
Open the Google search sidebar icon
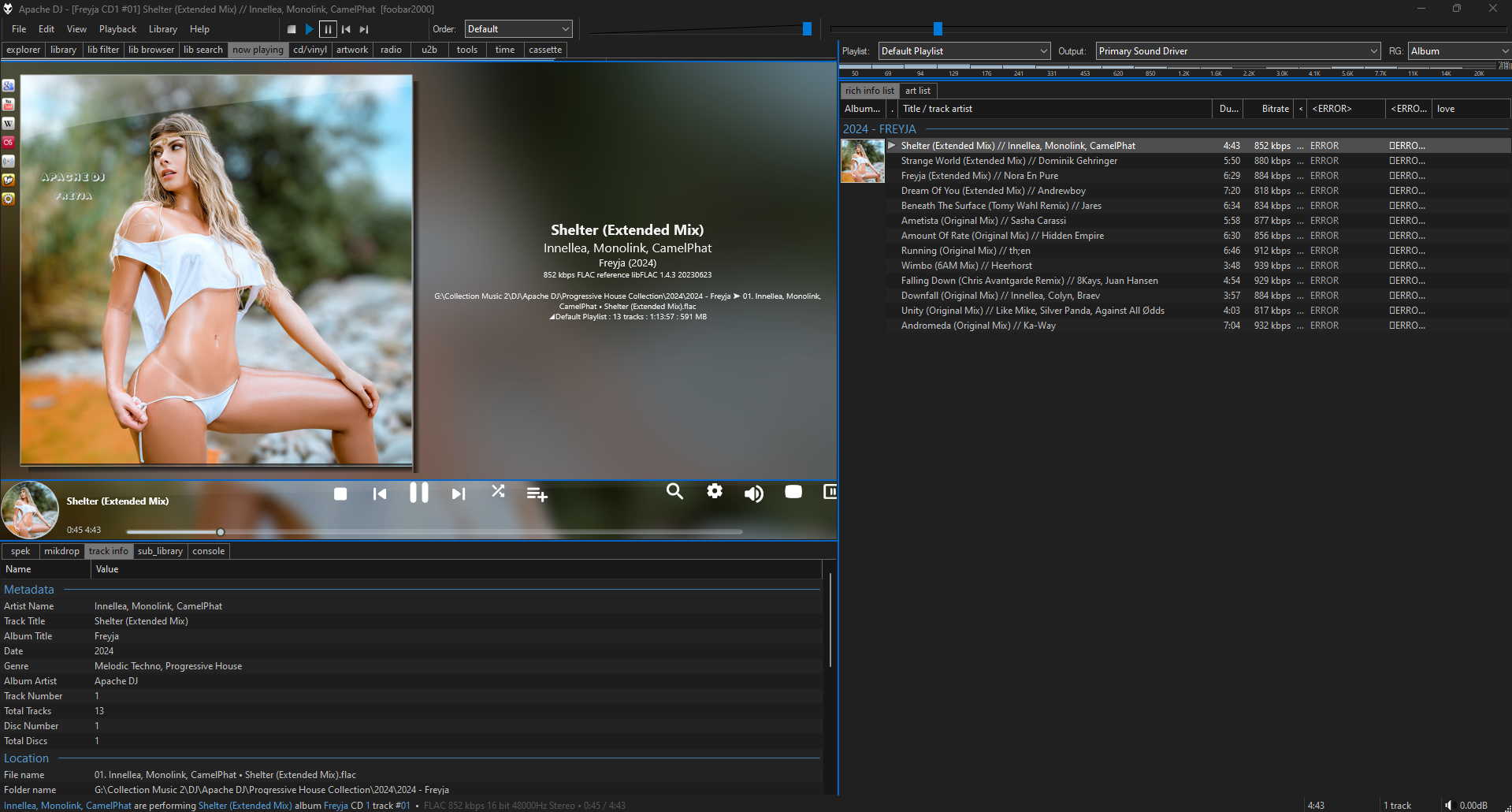pos(9,85)
